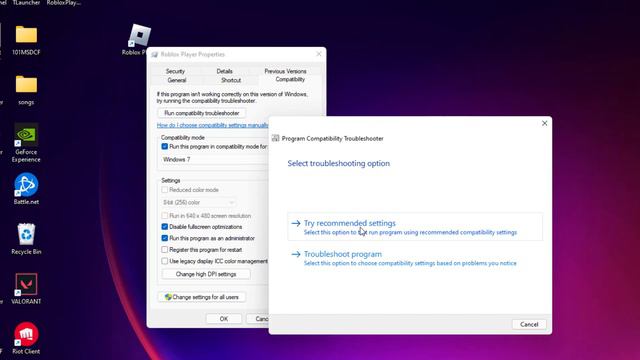Switch to the Shortcut tab
The height and width of the screenshot is (360, 640).
231,80
